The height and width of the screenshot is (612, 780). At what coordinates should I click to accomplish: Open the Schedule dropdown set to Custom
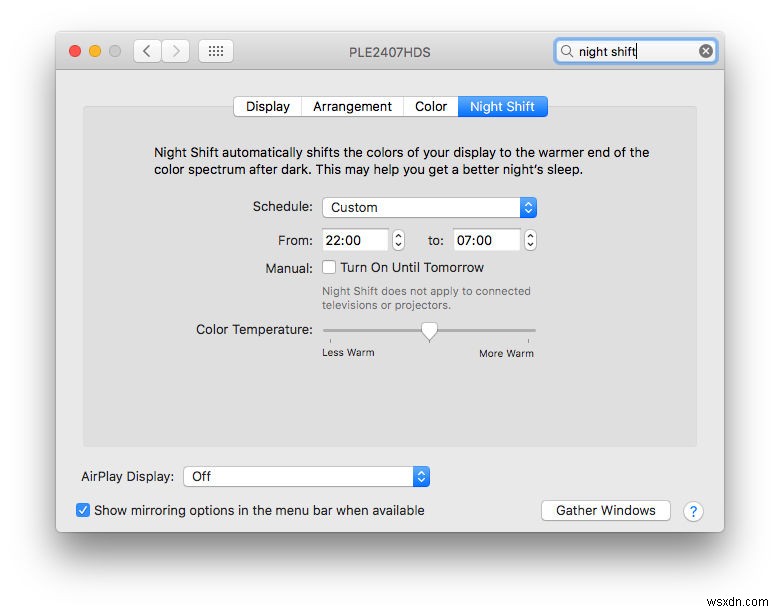[429, 207]
